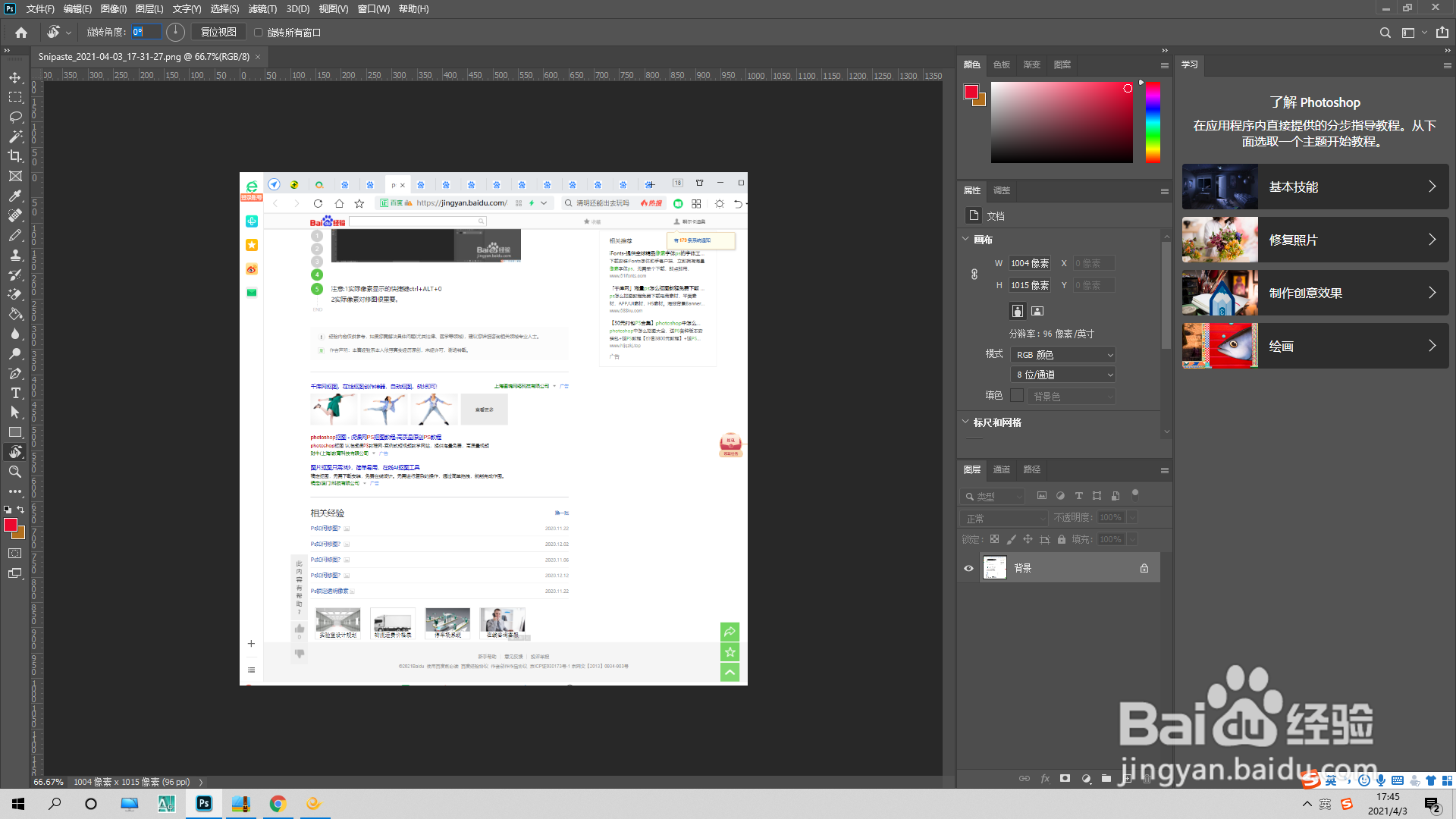The image size is (1456, 819).
Task: Select the Magic Wand tool
Action: pyautogui.click(x=15, y=136)
